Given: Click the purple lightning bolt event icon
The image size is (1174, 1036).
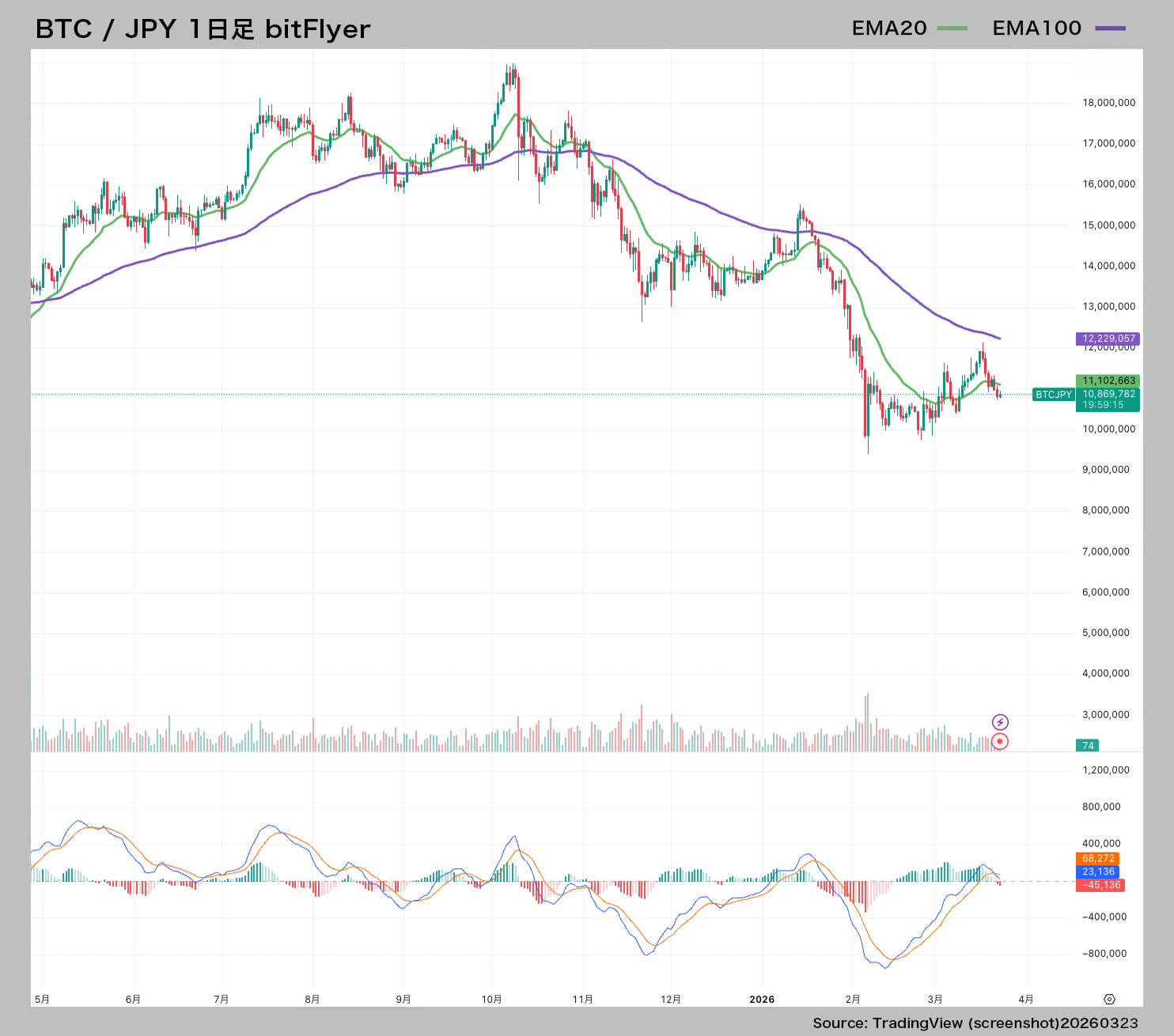Looking at the screenshot, I should pyautogui.click(x=1000, y=722).
